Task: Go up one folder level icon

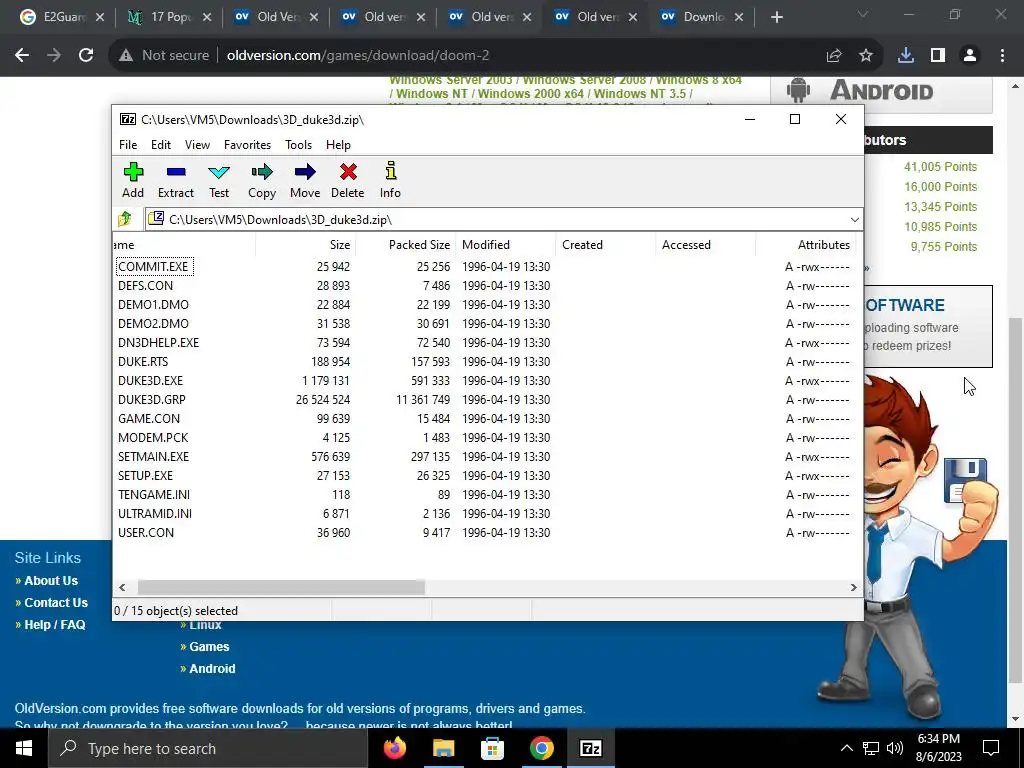Action: 125,219
